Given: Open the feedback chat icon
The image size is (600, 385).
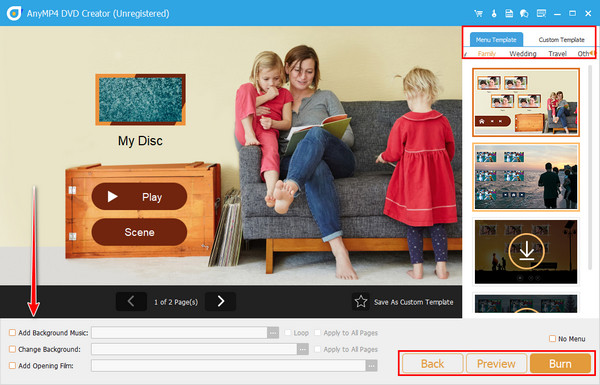Looking at the screenshot, I should point(524,13).
